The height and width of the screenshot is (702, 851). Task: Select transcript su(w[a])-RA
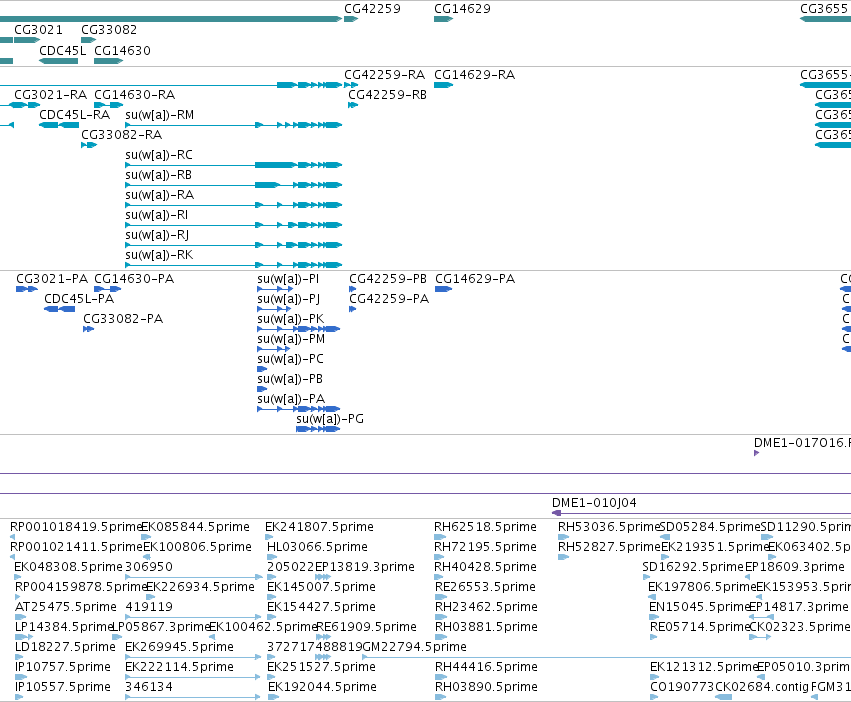click(160, 194)
